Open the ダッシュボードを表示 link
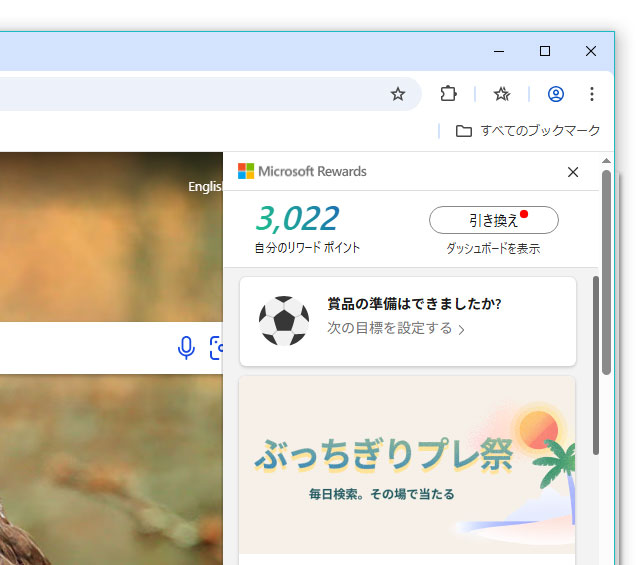Screen dimensions: 643x565 pos(493,249)
